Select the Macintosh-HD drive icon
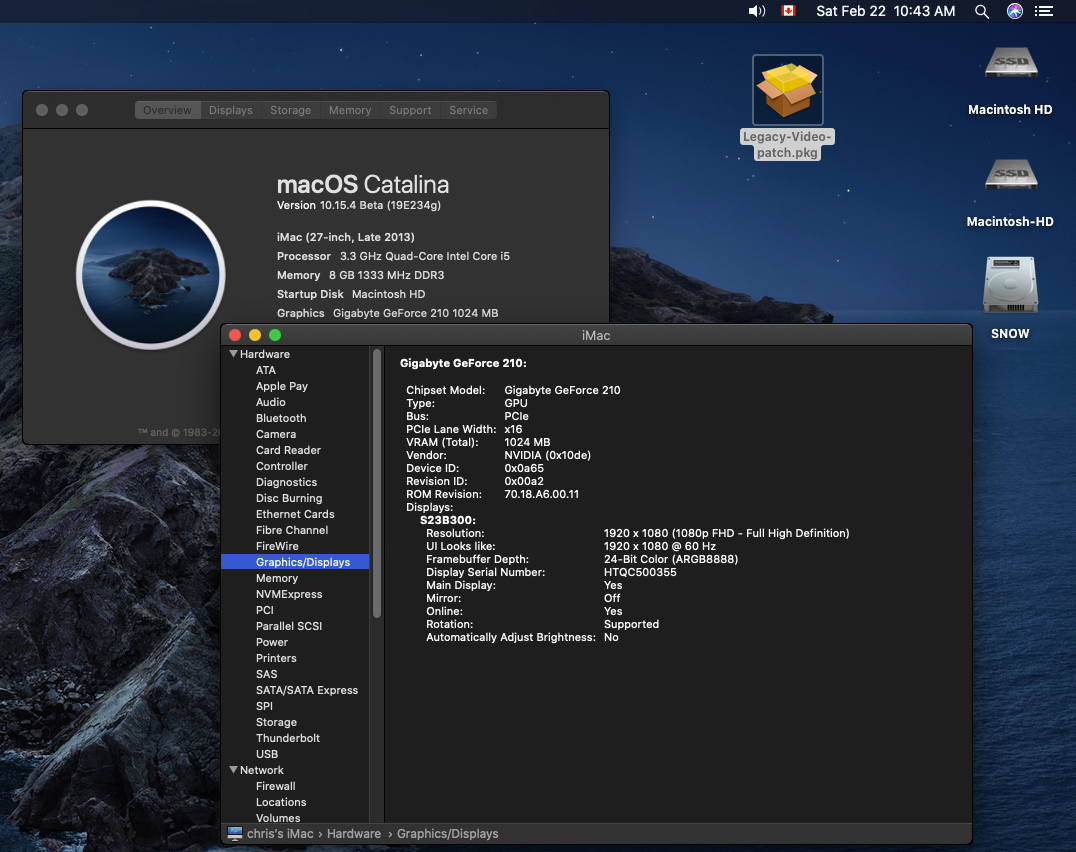 pos(1011,175)
